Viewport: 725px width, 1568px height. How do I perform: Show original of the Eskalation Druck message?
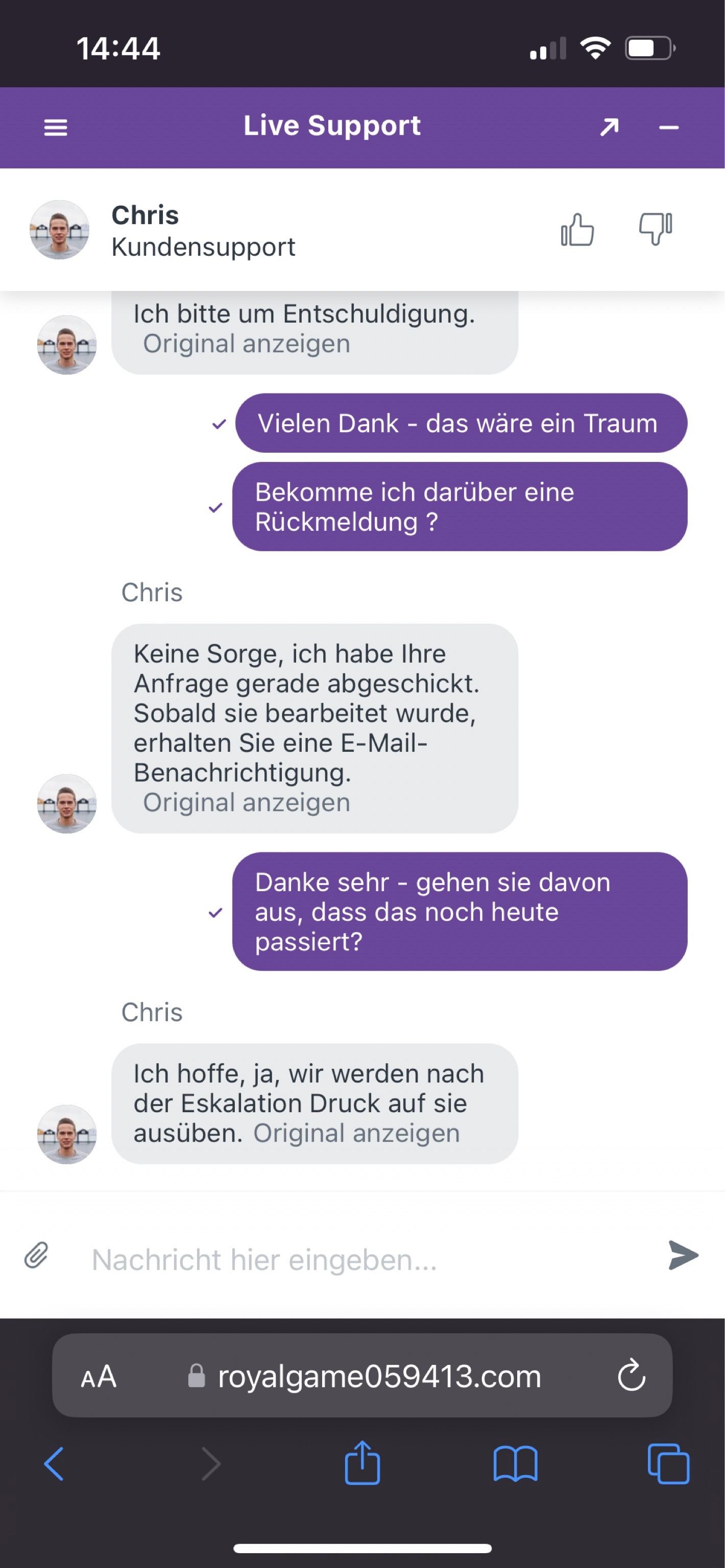(356, 1133)
